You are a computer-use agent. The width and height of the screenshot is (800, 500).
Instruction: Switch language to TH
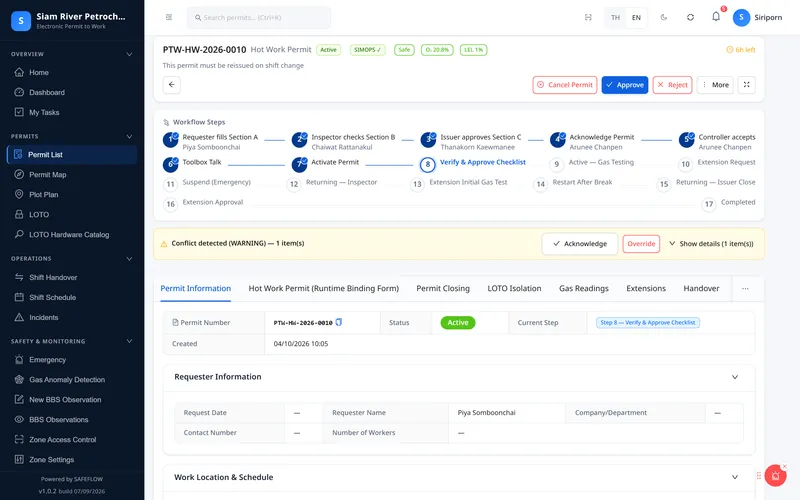(x=615, y=17)
